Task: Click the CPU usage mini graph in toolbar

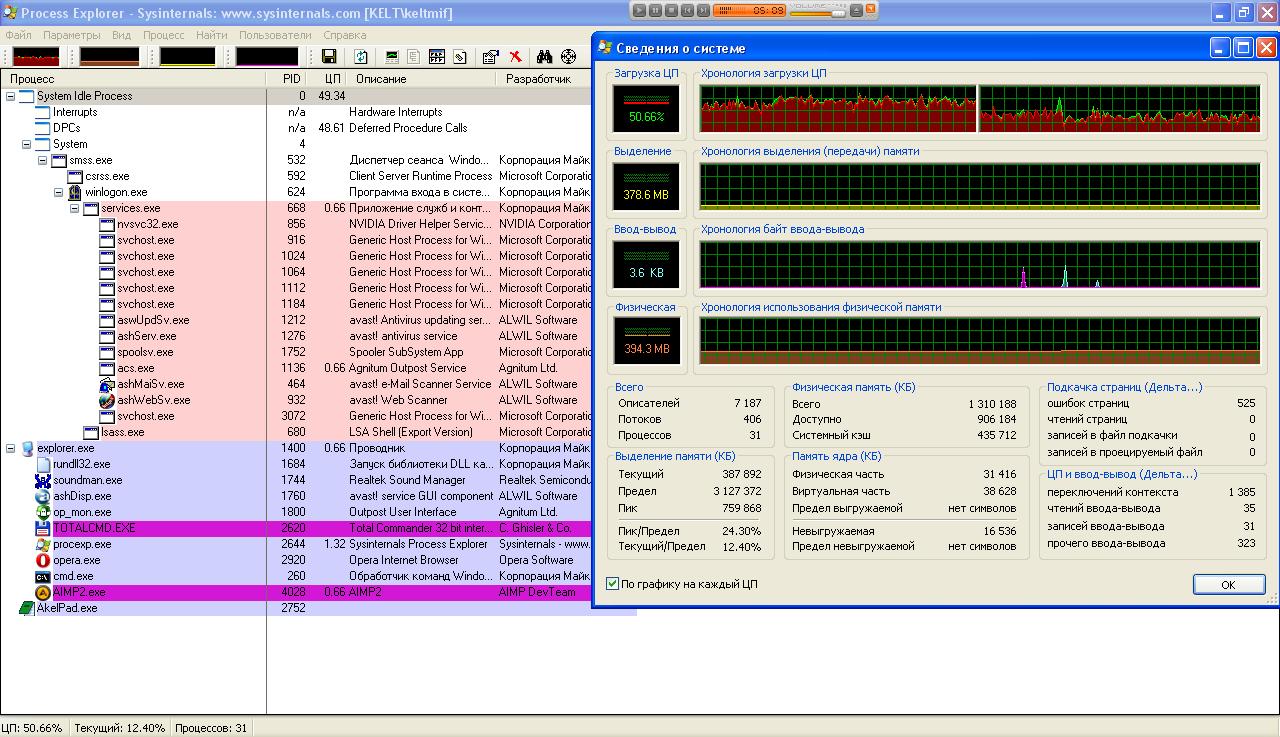Action: [35, 57]
